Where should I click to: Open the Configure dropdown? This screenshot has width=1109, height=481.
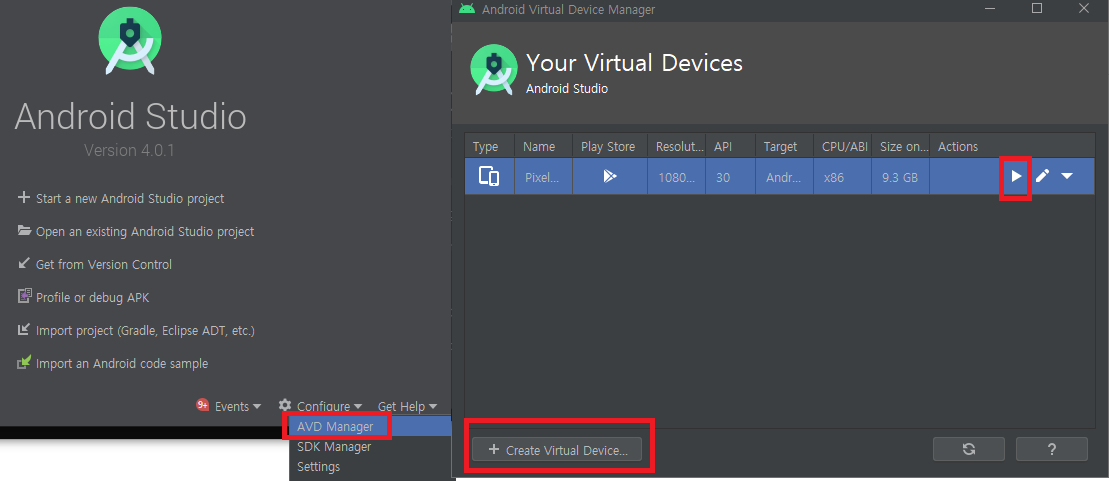point(330,406)
